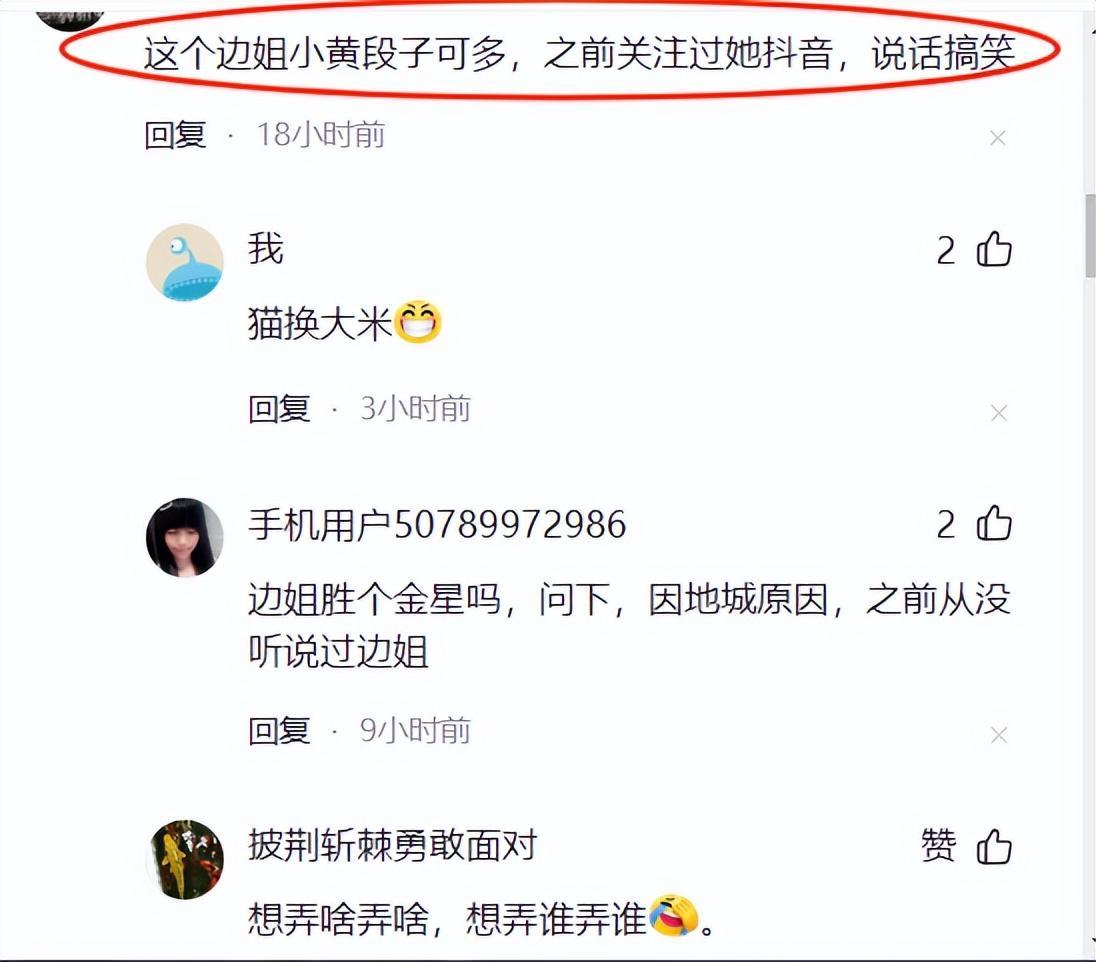Dismiss the 3小时前 comment with X
The width and height of the screenshot is (1096, 962).
[x=999, y=412]
